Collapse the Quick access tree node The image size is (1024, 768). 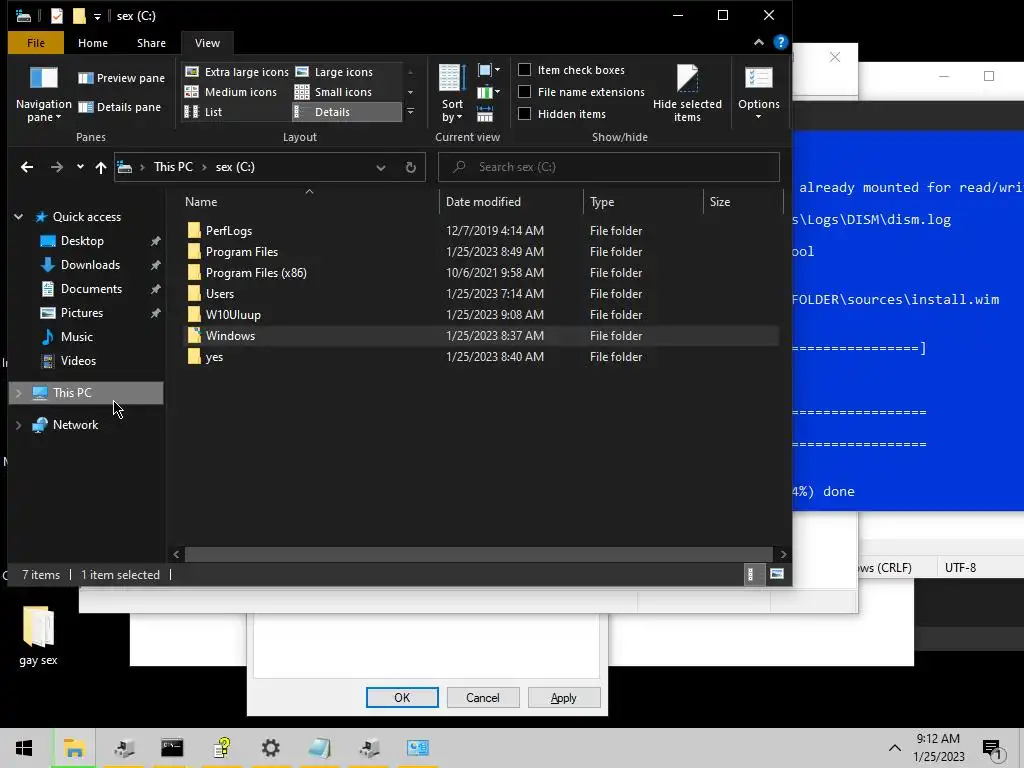click(18, 217)
